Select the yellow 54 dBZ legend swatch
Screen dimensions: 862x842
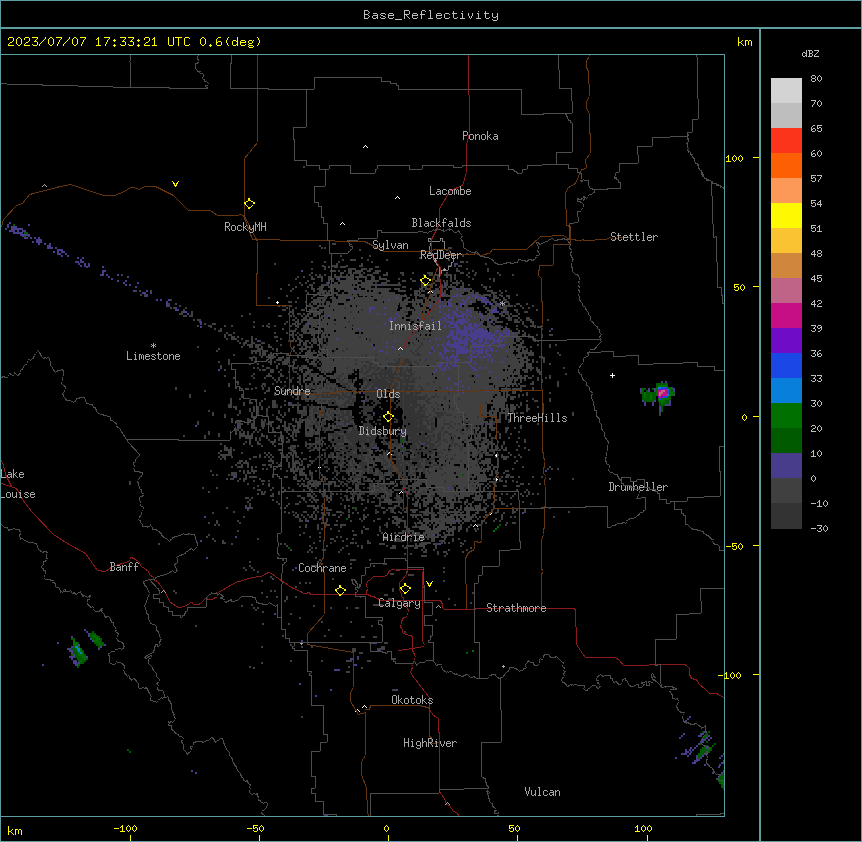point(786,215)
